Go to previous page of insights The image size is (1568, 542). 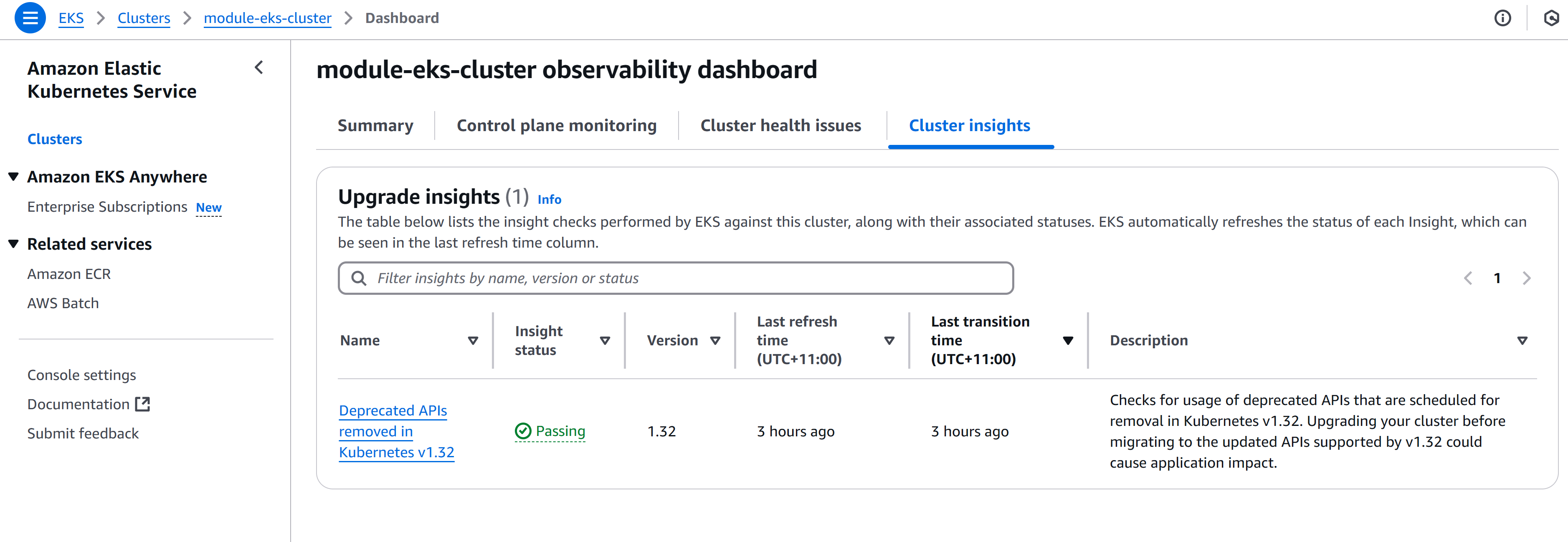[x=1468, y=279]
